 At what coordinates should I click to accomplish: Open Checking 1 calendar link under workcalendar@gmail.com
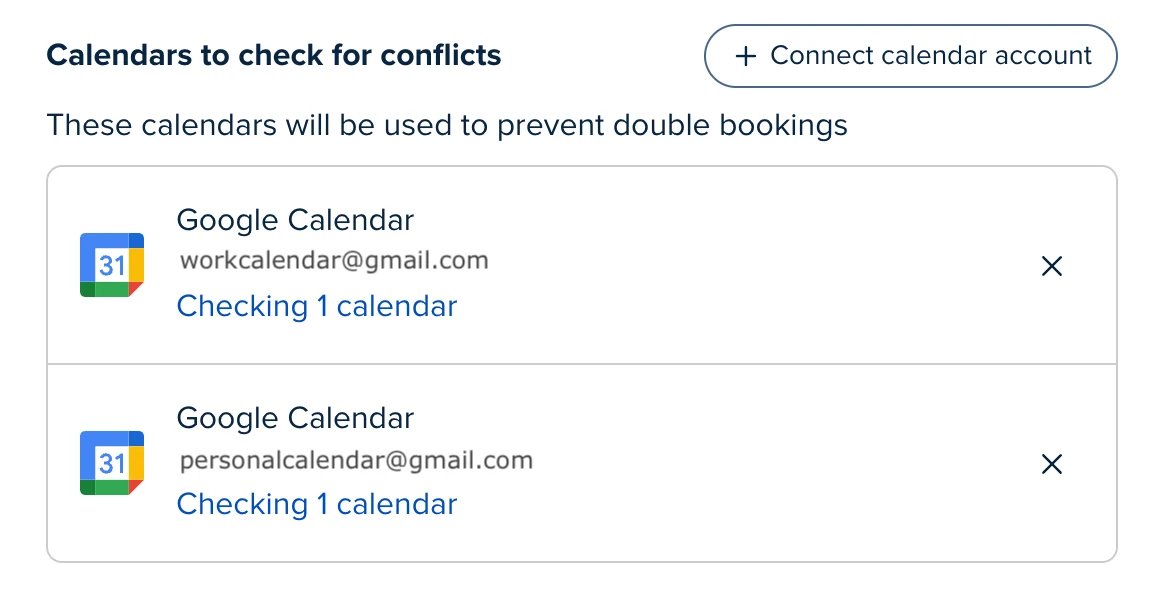coord(317,306)
